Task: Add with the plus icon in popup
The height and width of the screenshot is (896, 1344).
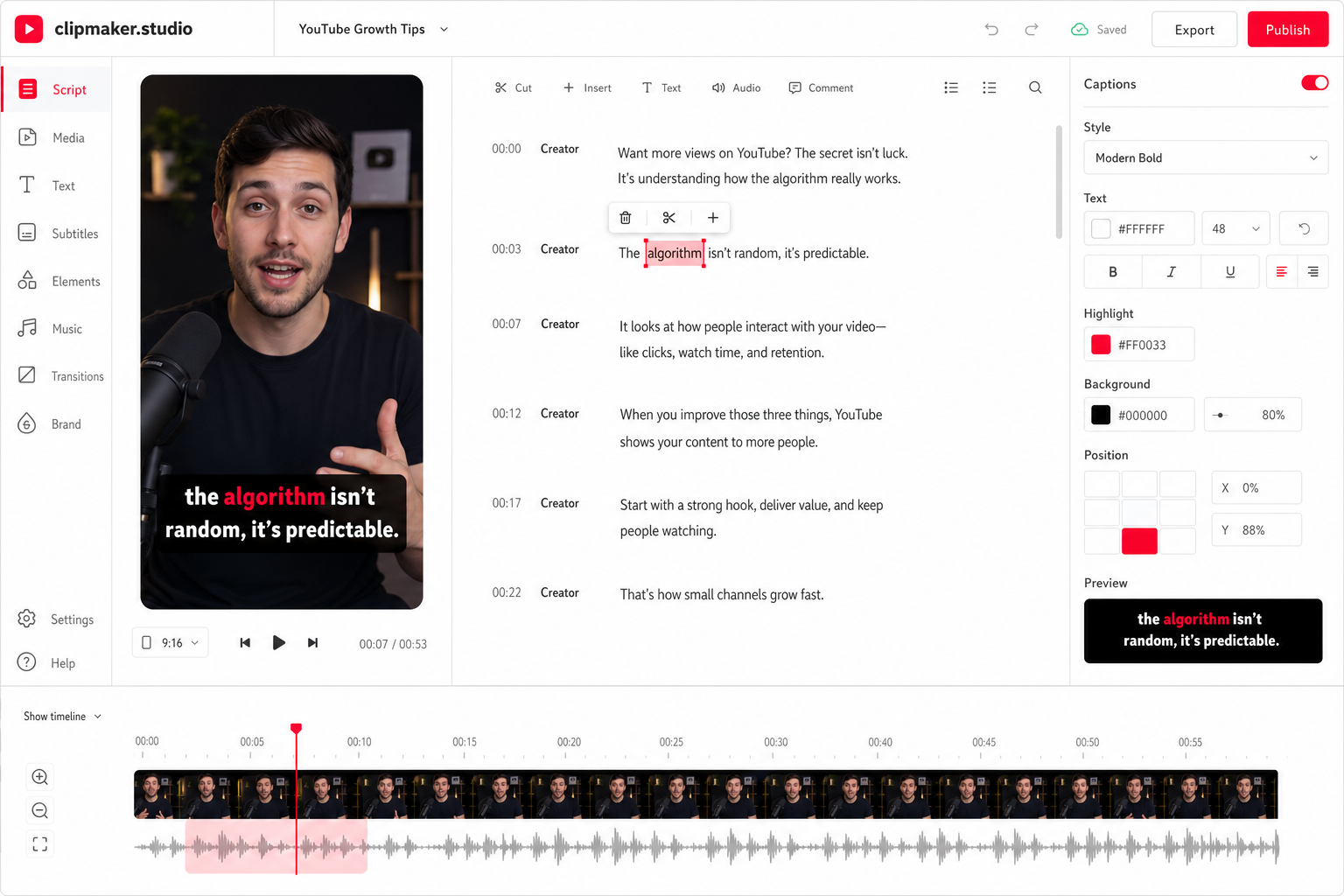Action: pyautogui.click(x=713, y=218)
